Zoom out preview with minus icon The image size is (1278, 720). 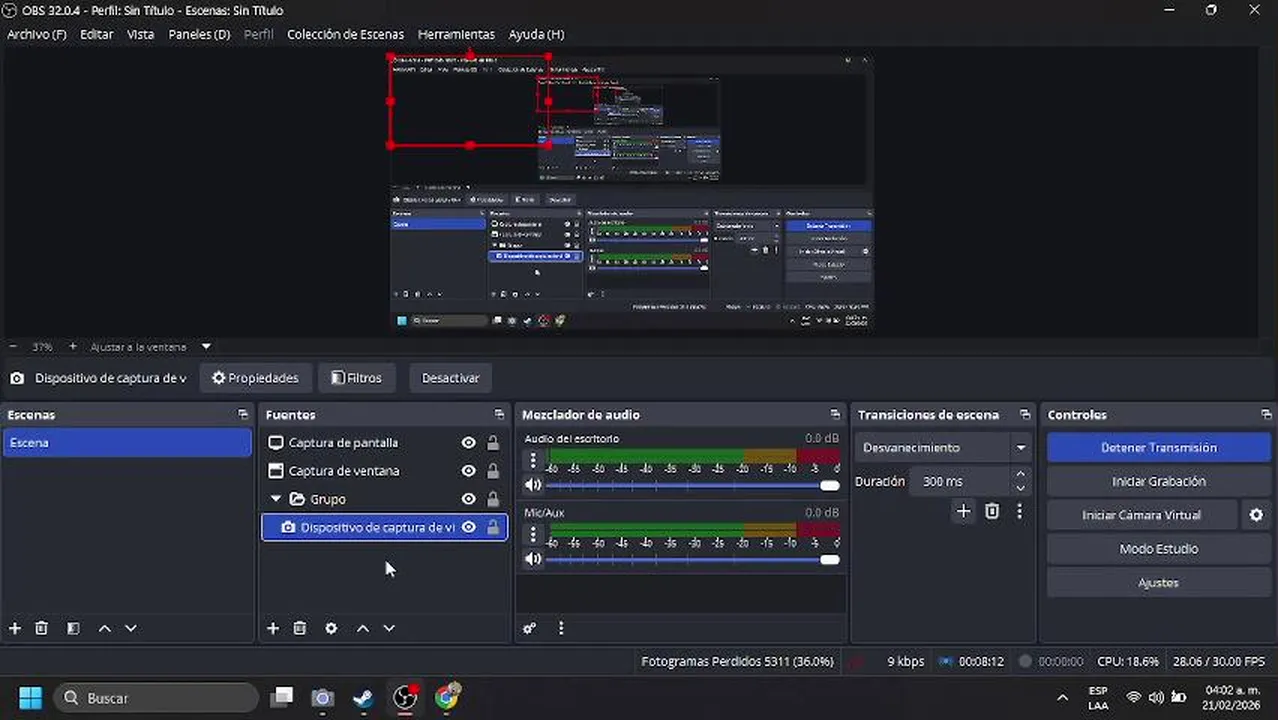pos(13,347)
